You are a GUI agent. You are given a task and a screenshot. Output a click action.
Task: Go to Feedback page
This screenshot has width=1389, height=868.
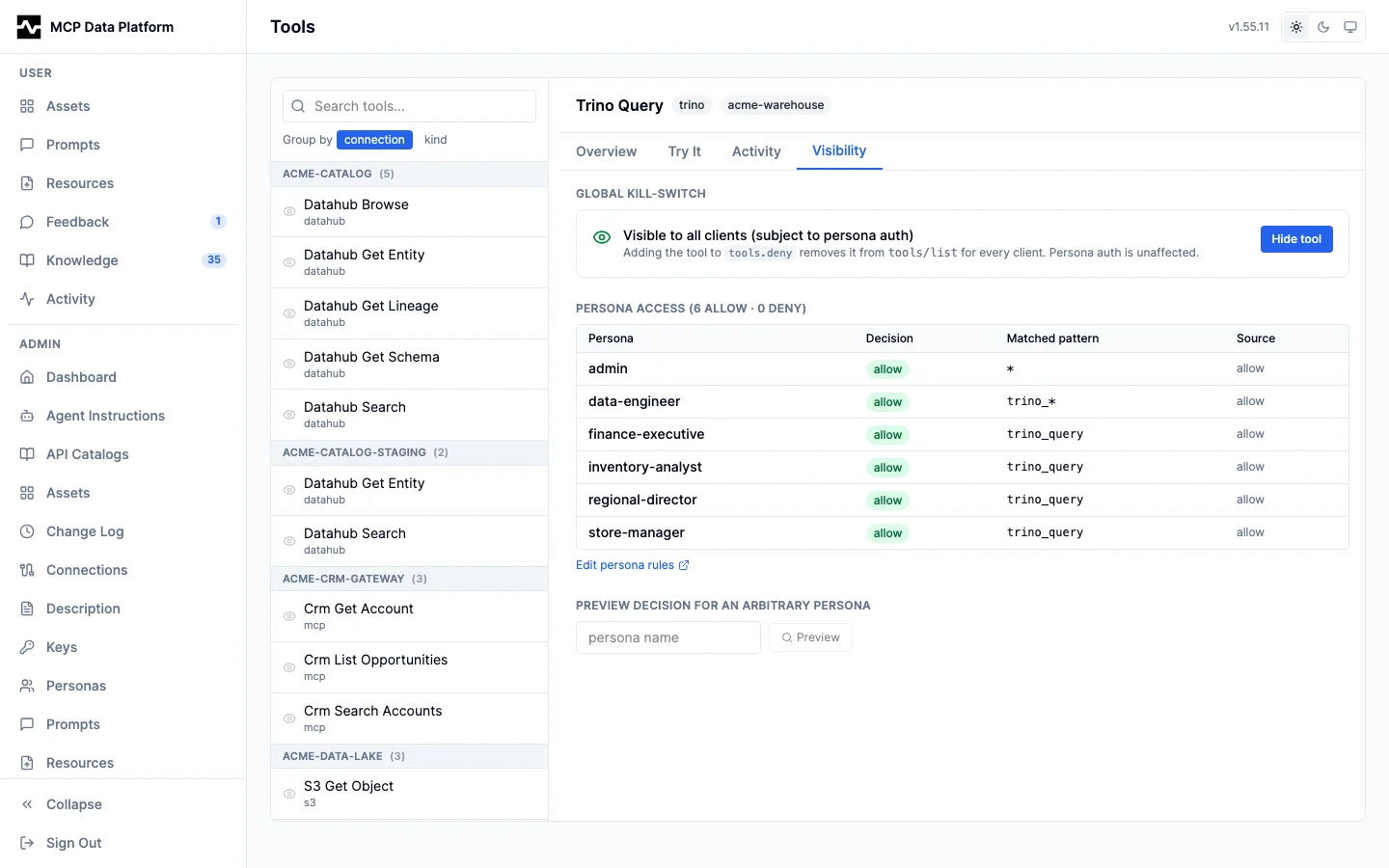coord(123,222)
